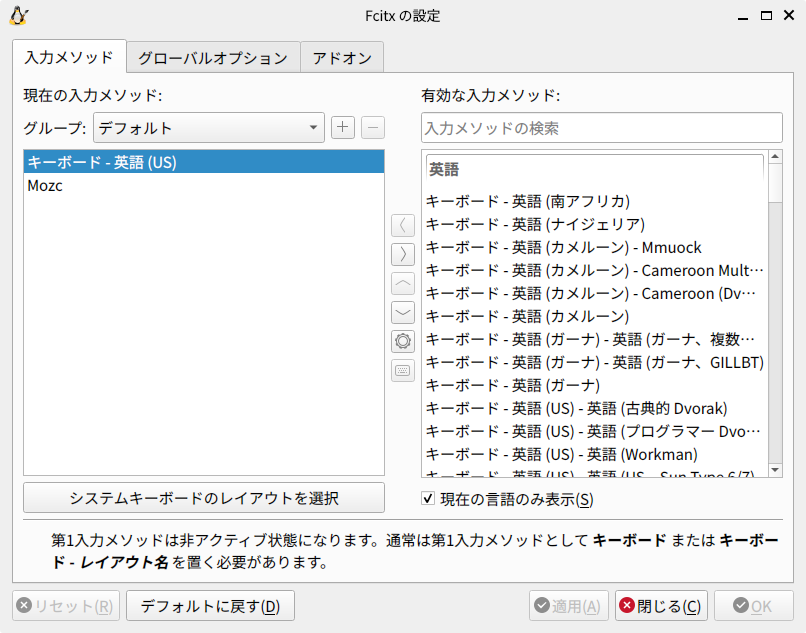806x633 pixels.
Task: Click the keyboard layout icon button
Action: point(403,370)
